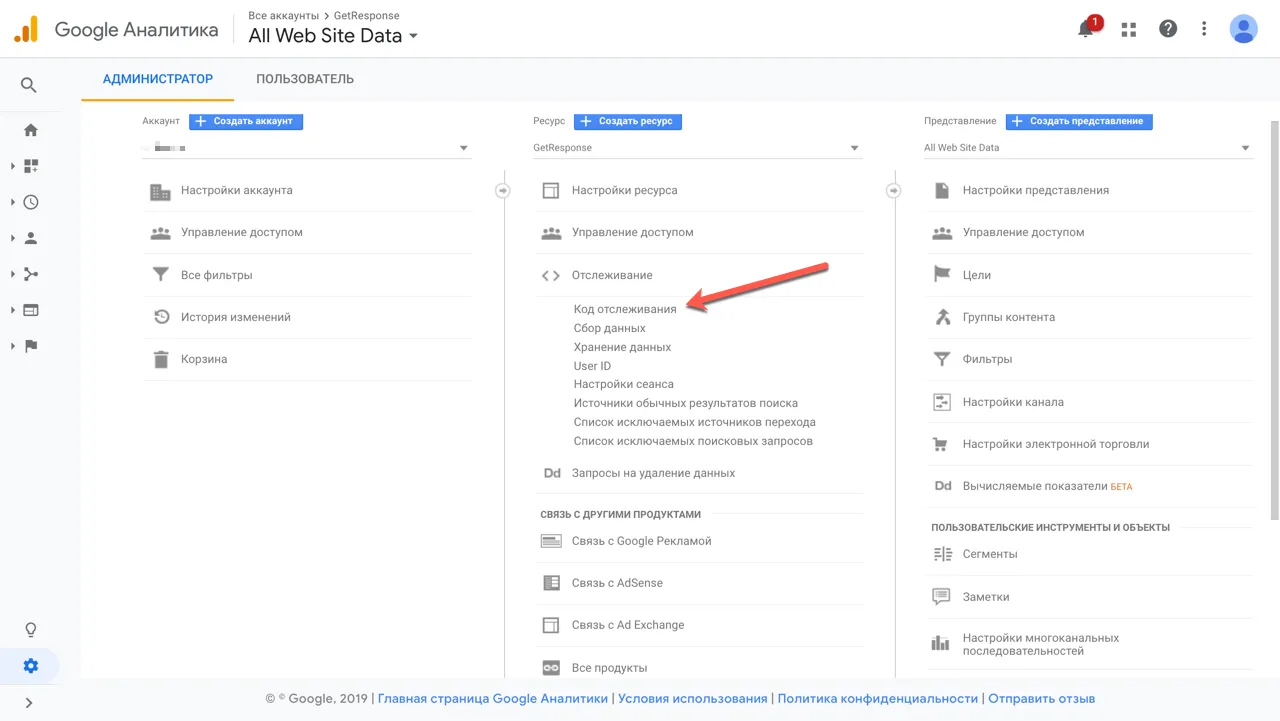This screenshot has width=1280, height=721.
Task: Click the electronic commerce cart icon
Action: (941, 444)
